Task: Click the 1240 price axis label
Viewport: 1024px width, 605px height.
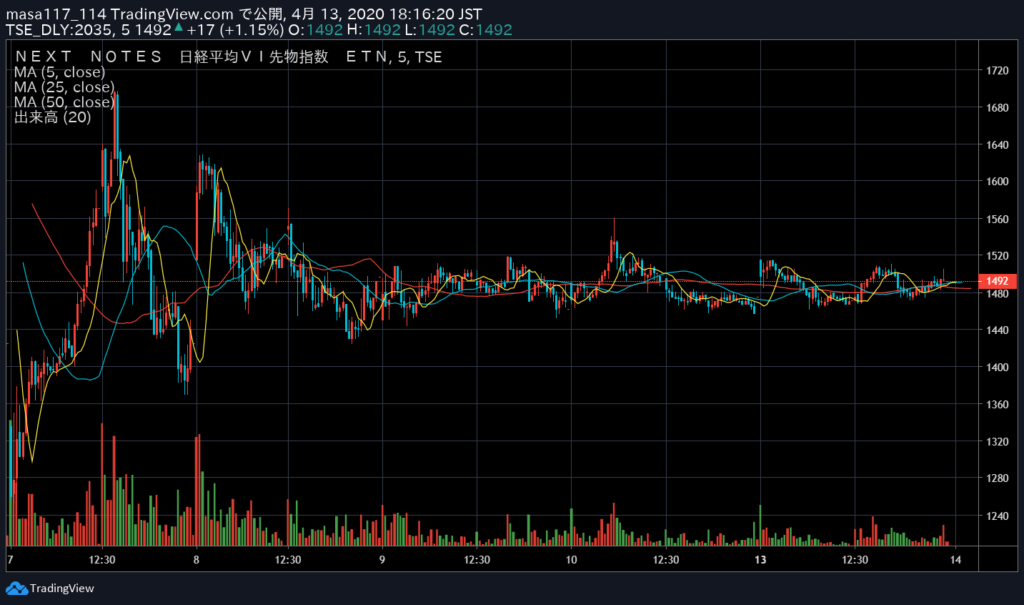Action: pos(997,515)
